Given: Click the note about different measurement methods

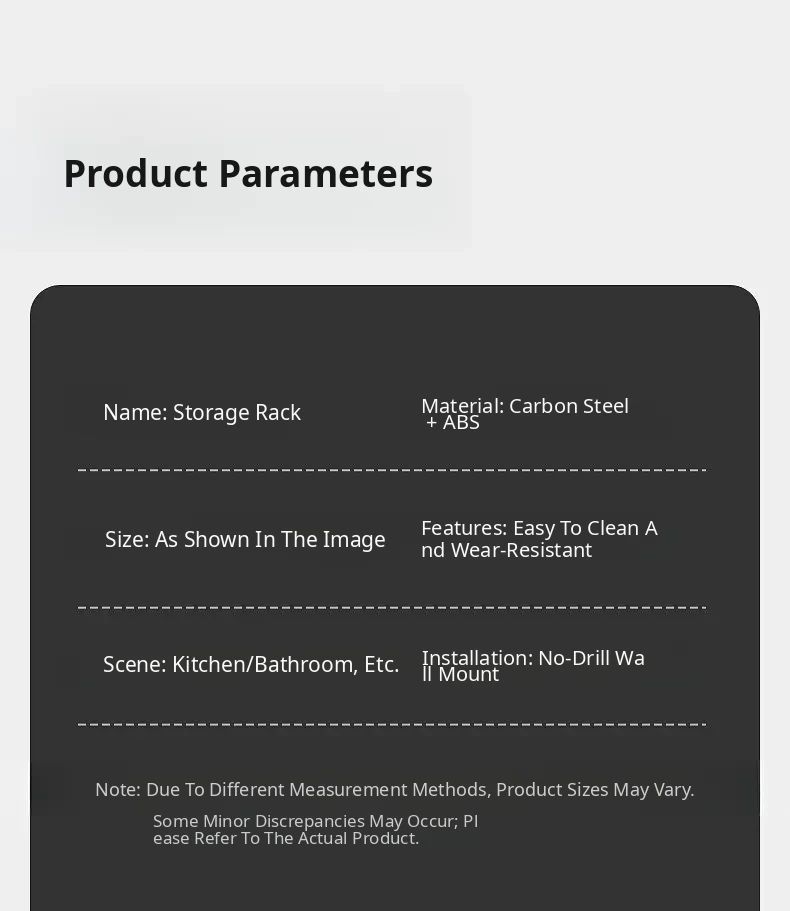Looking at the screenshot, I should point(394,790).
